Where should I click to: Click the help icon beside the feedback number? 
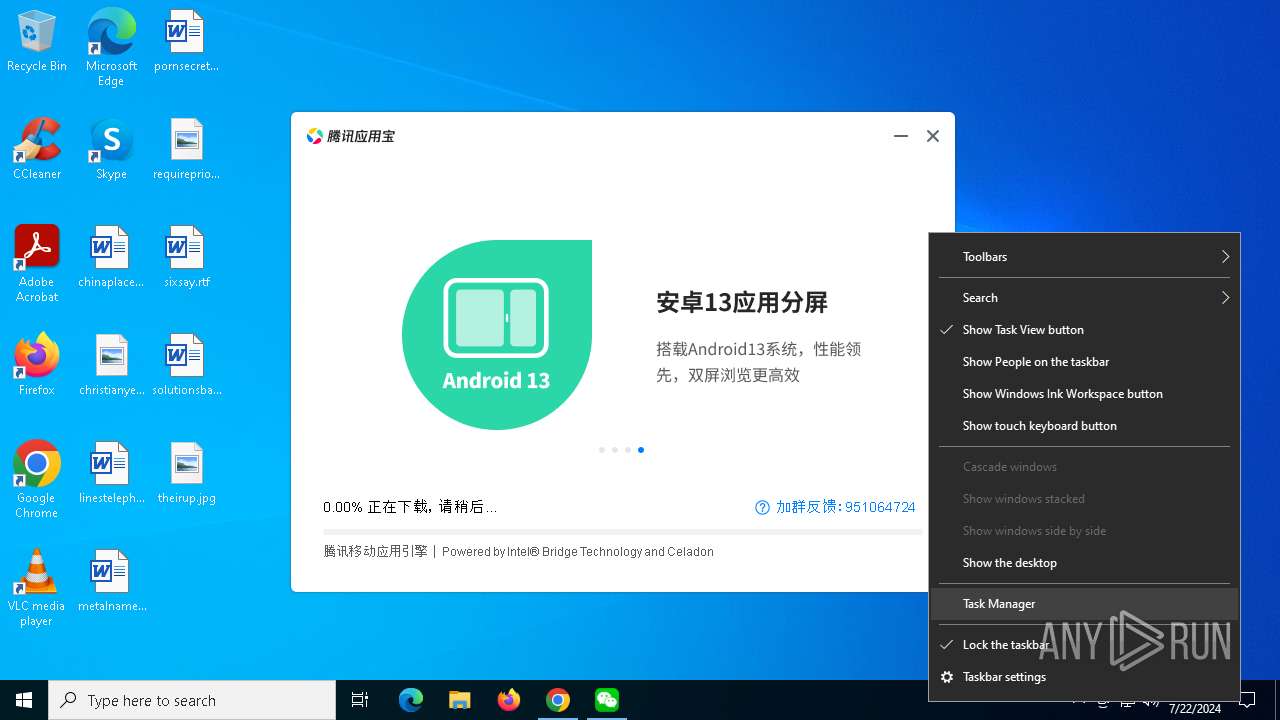click(x=763, y=507)
